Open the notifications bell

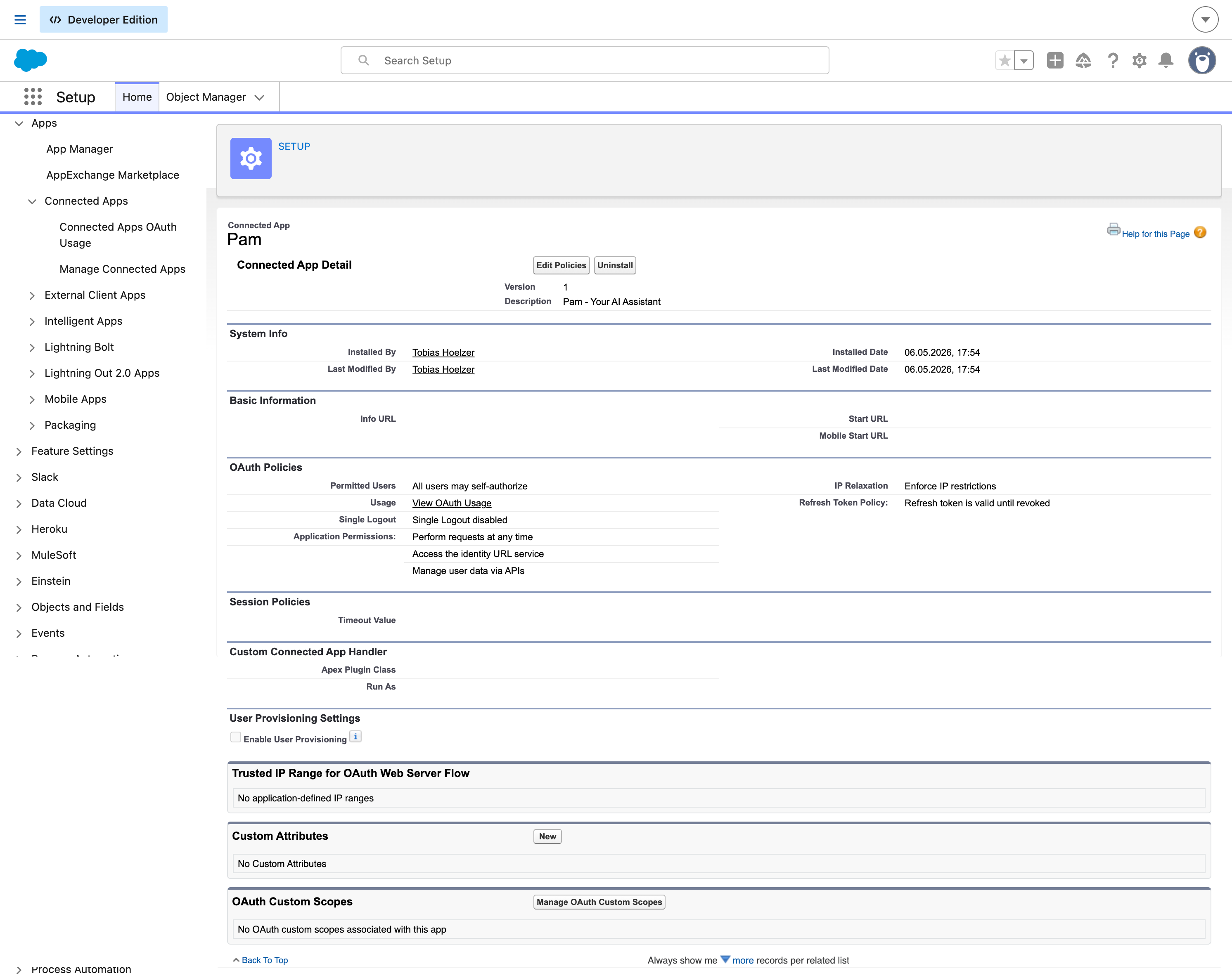click(x=1166, y=61)
